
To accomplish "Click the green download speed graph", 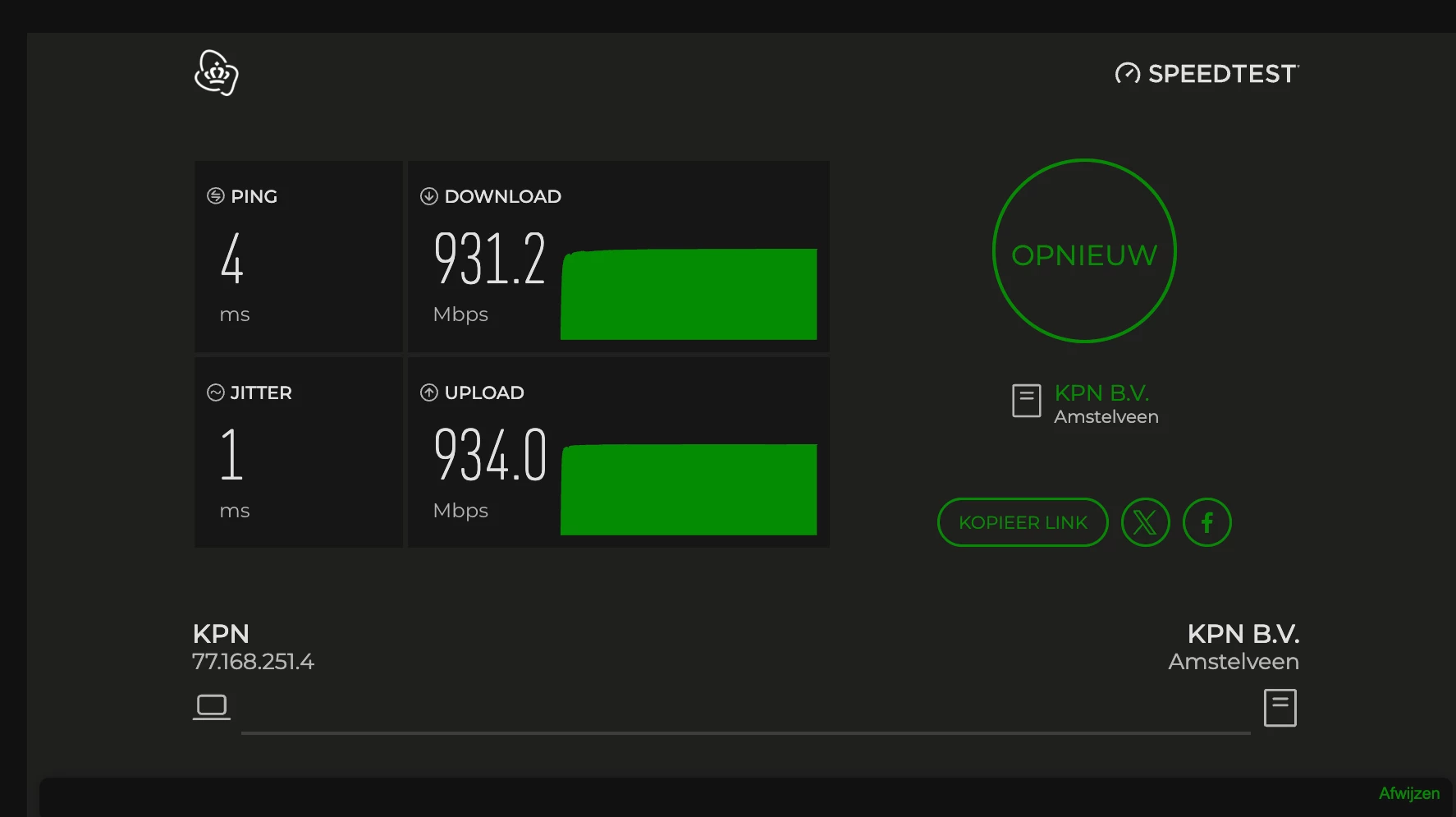I will point(689,294).
